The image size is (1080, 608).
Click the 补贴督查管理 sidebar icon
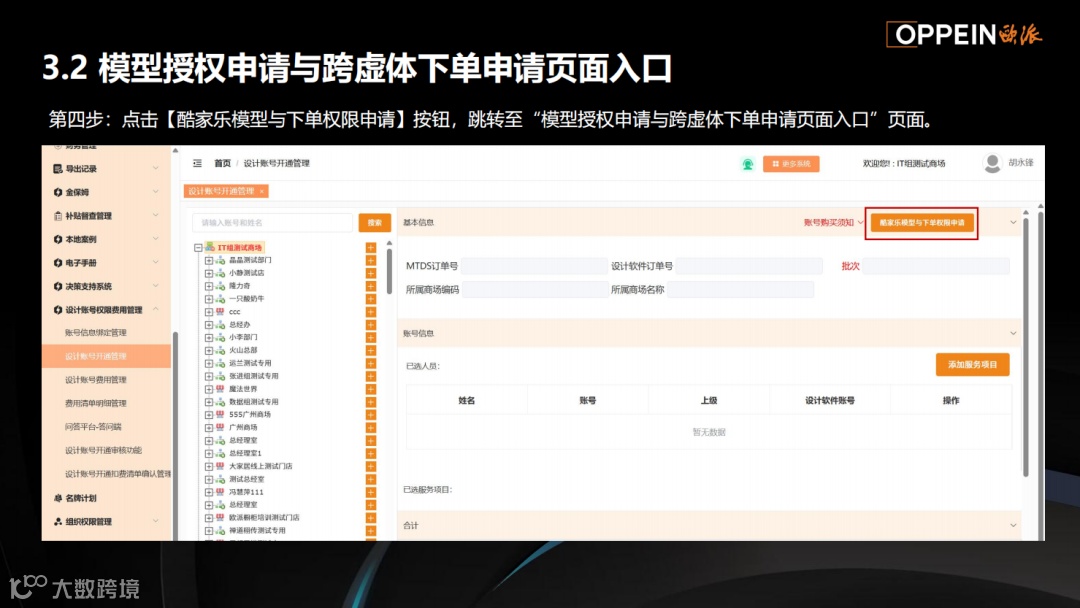tap(58, 216)
